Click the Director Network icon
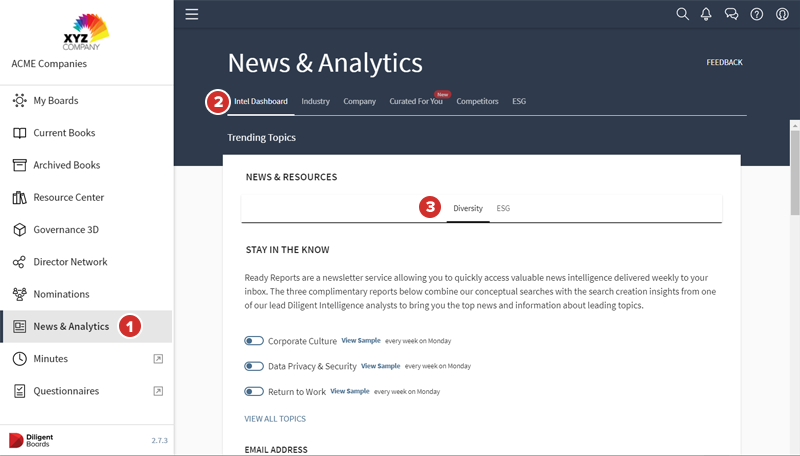 click(19, 262)
